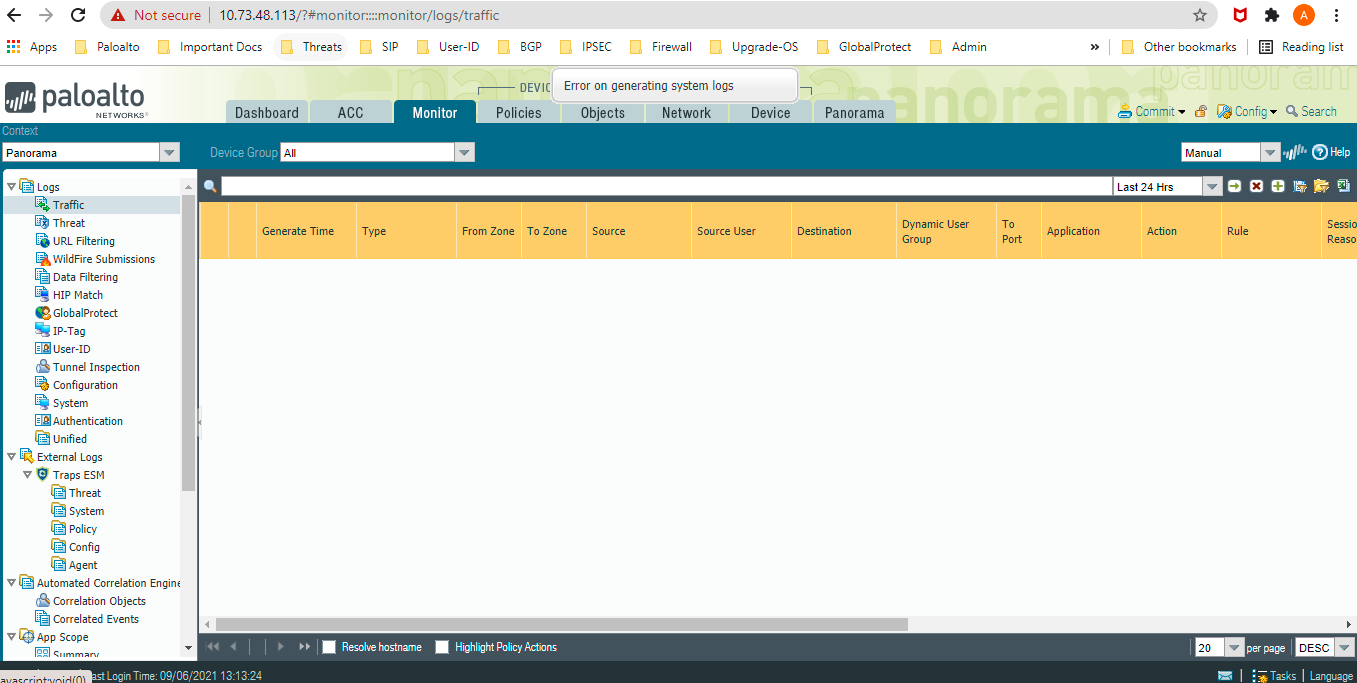The image size is (1357, 683).
Task: Open the DESC sort order dropdown
Action: point(1344,647)
